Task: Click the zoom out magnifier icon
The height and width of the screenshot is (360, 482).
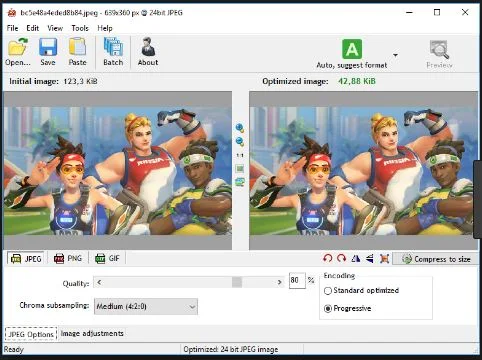Action: [x=240, y=142]
